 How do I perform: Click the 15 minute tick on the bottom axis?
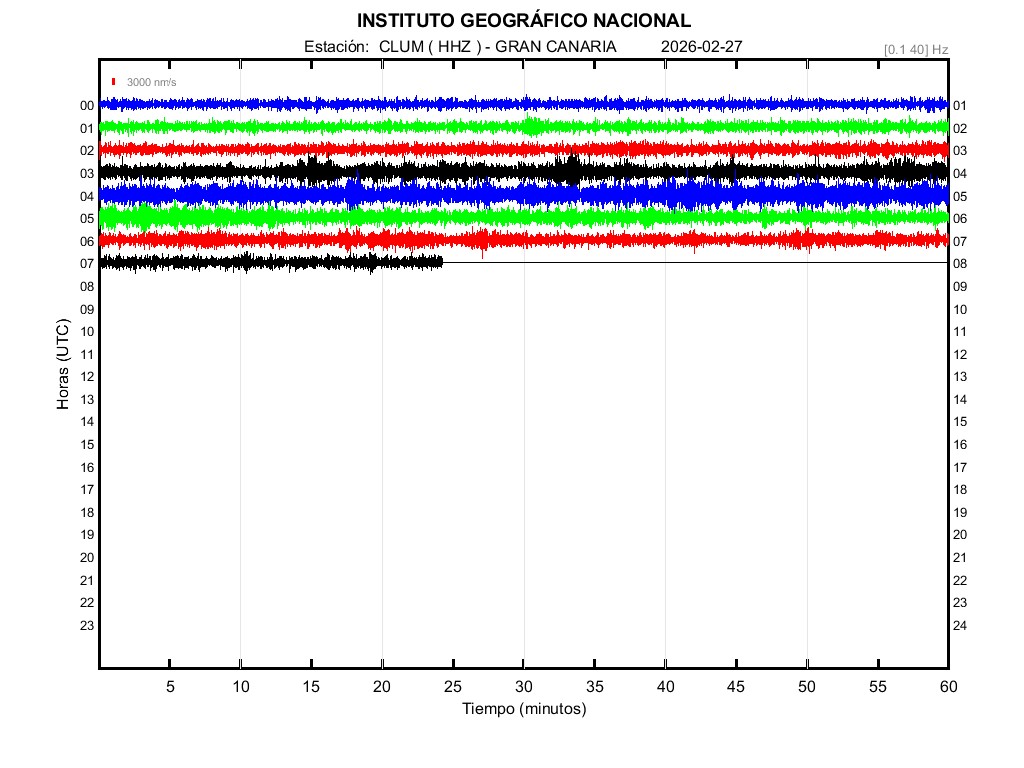coord(311,686)
